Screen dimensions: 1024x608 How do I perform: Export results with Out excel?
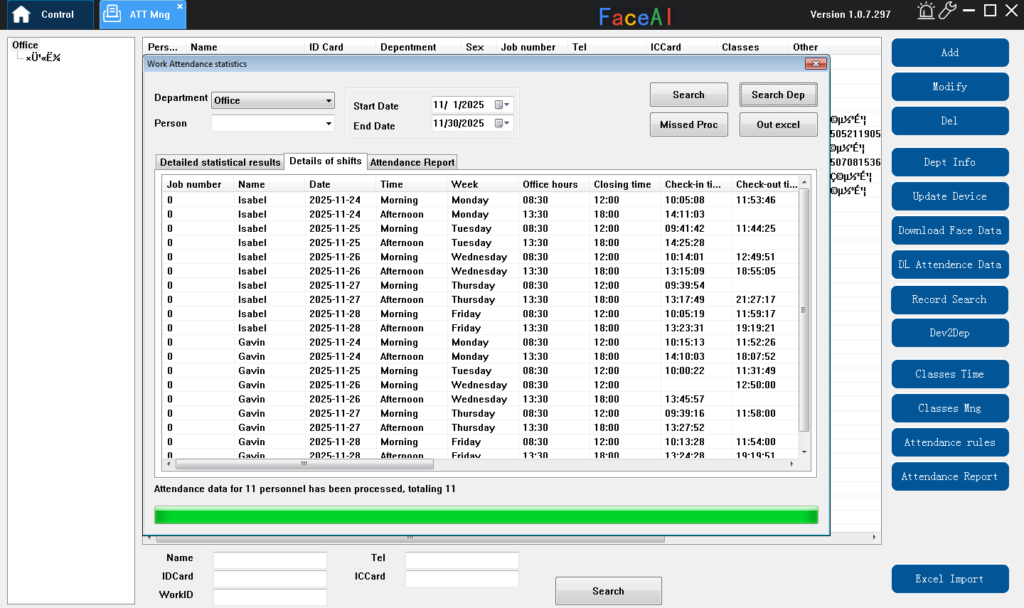point(778,125)
